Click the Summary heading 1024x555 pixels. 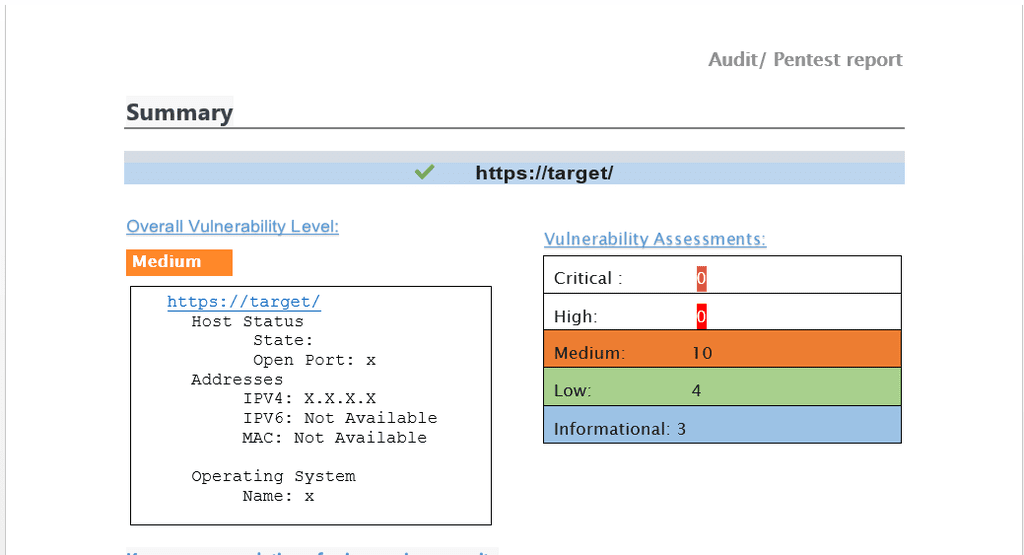pyautogui.click(x=179, y=113)
